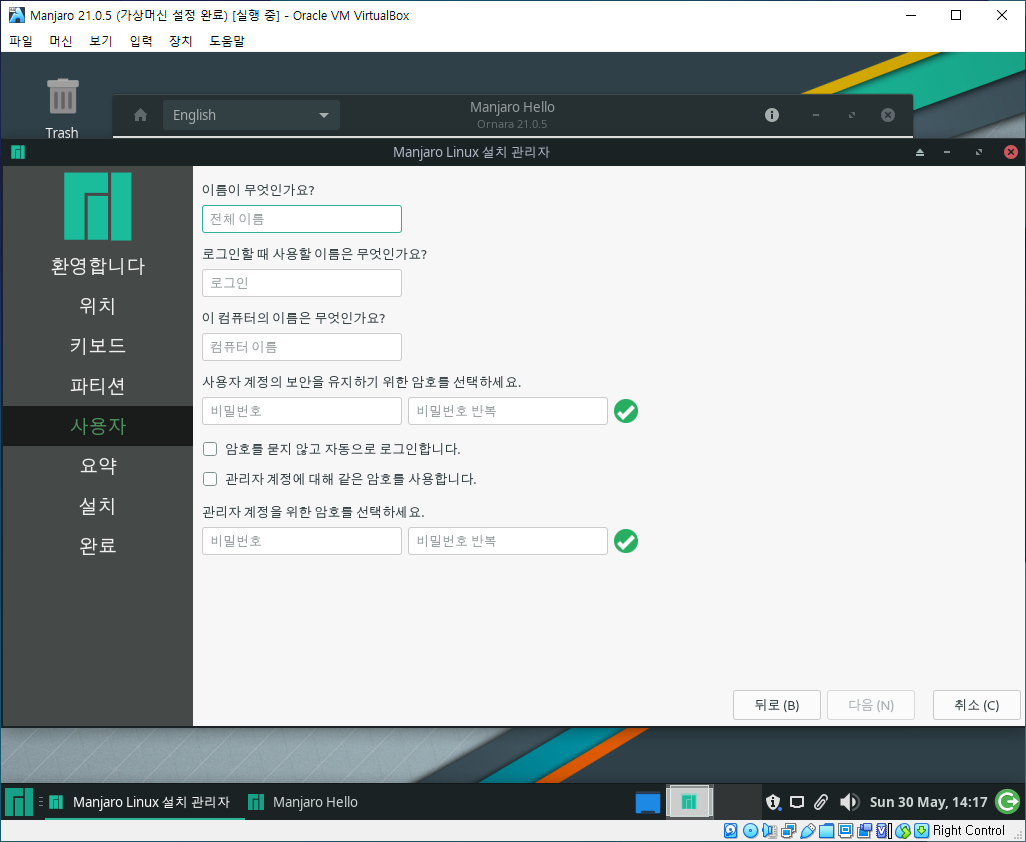Click the computer name (컴퓨터 이름) field
This screenshot has height=842, width=1026.
tap(302, 347)
